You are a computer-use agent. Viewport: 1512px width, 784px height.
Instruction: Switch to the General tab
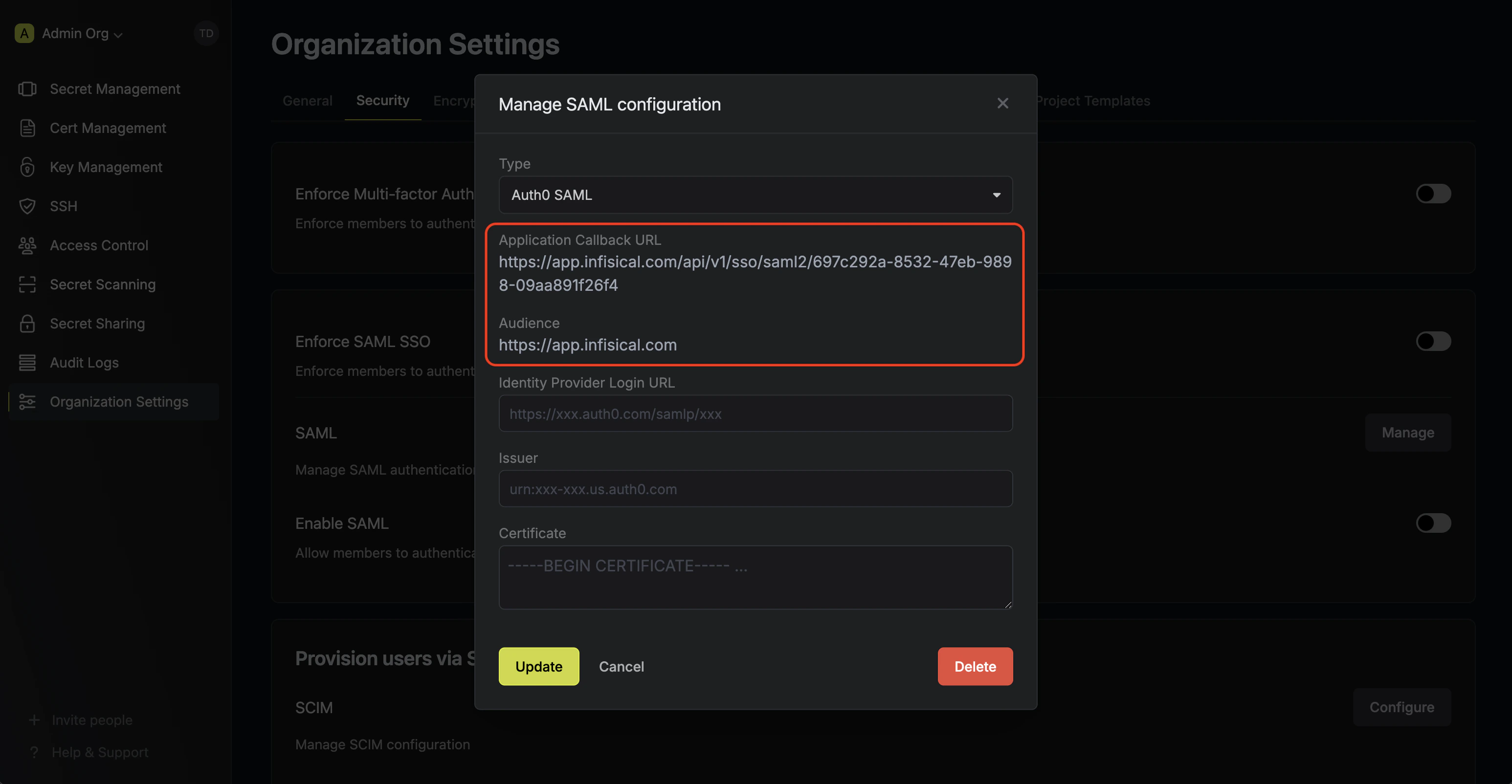[308, 101]
